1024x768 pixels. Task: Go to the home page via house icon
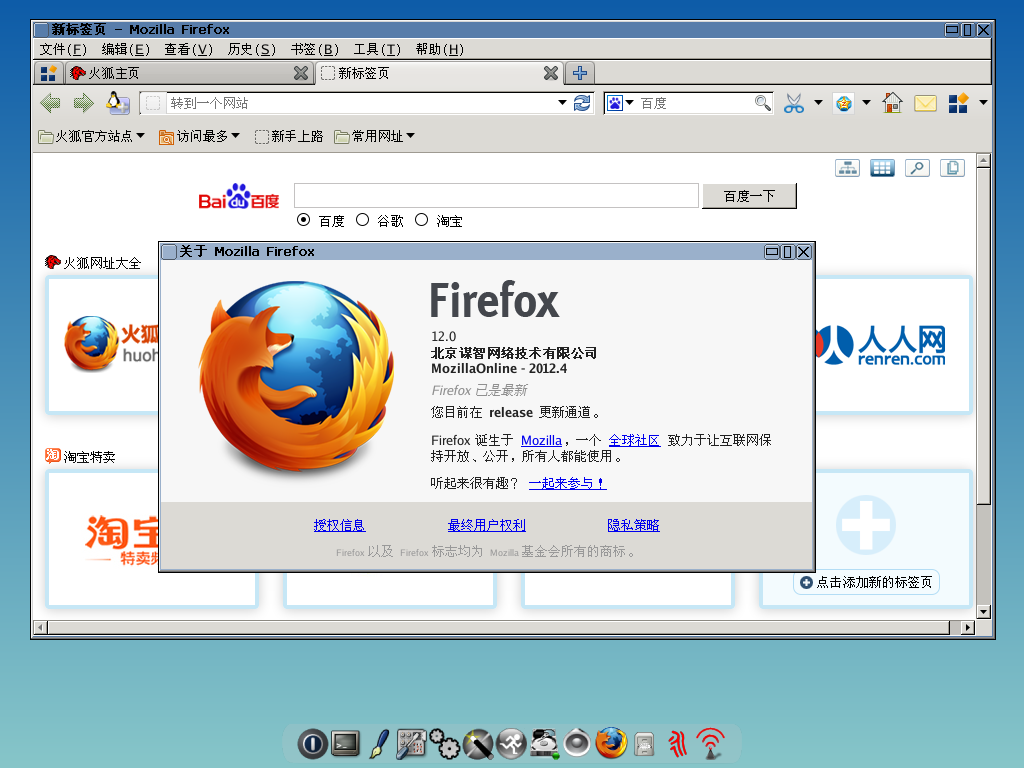coord(892,103)
